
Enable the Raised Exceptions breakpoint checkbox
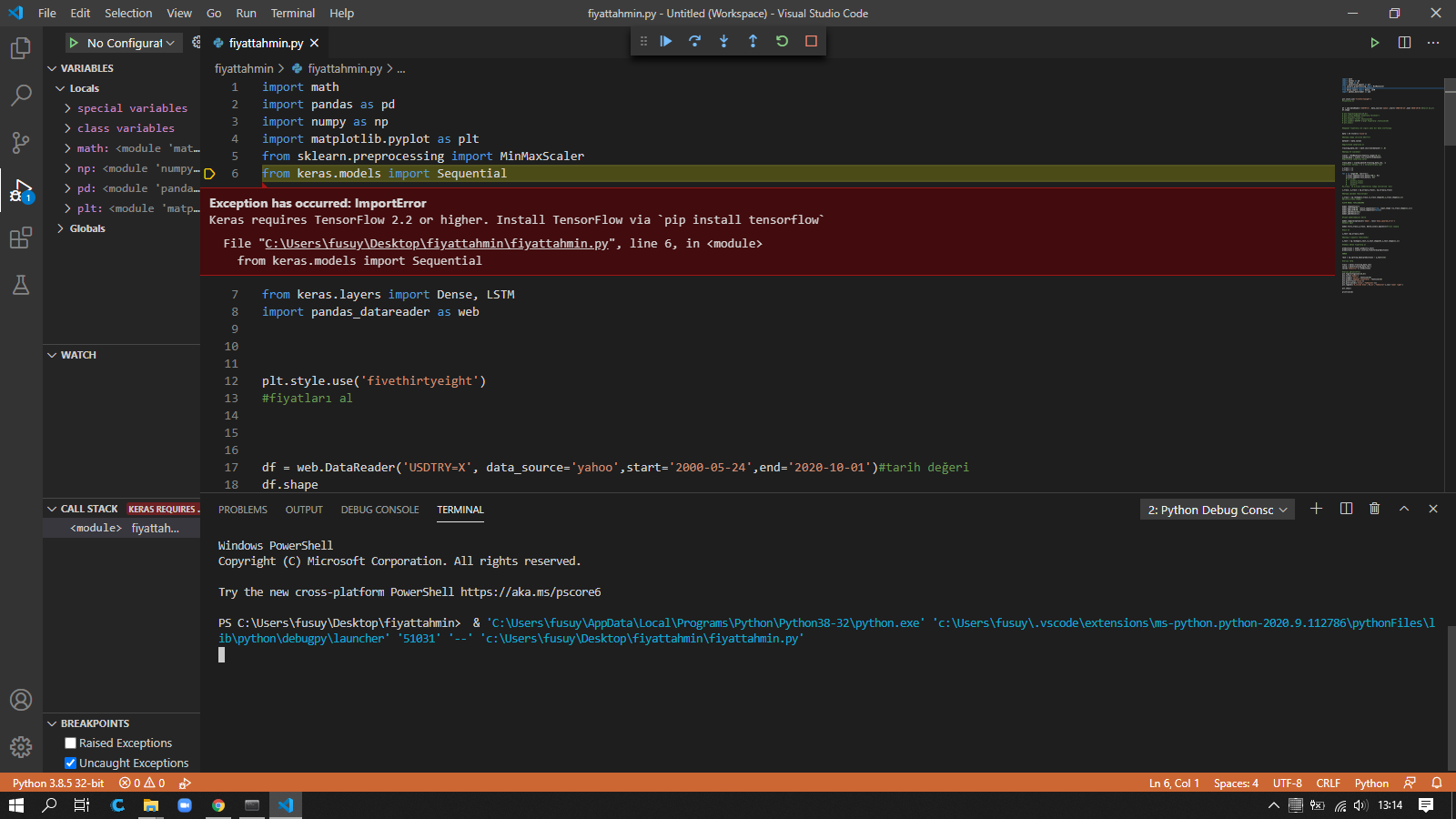(70, 743)
